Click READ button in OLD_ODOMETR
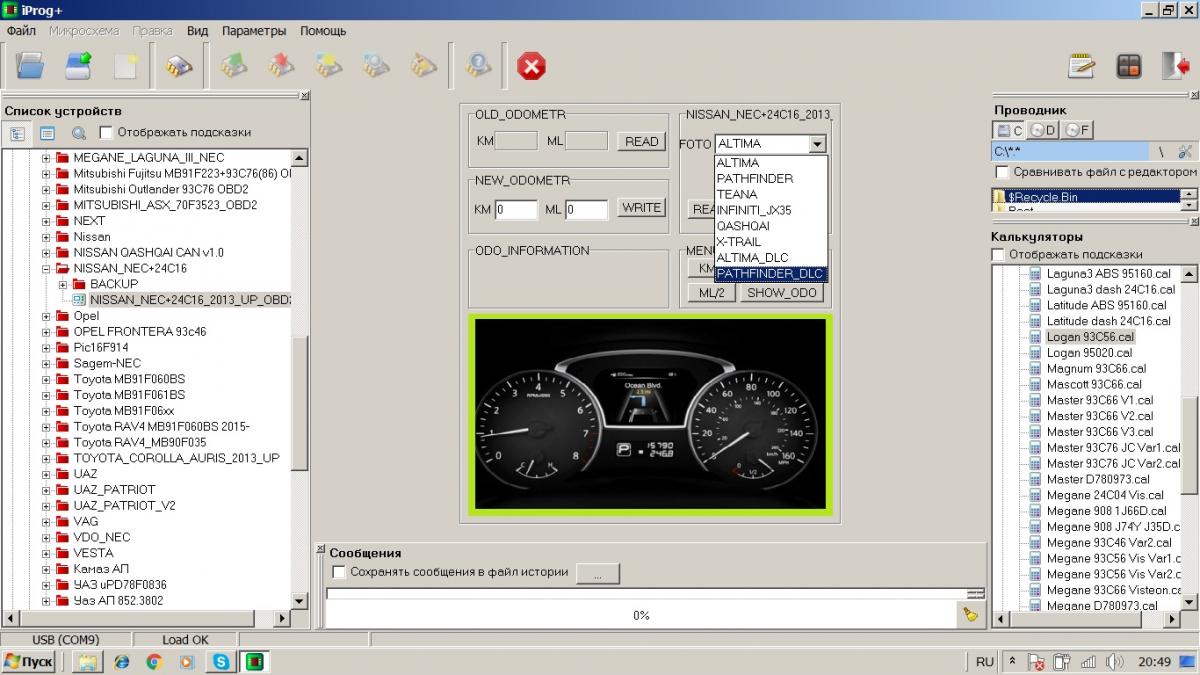The height and width of the screenshot is (675, 1200). tap(641, 141)
